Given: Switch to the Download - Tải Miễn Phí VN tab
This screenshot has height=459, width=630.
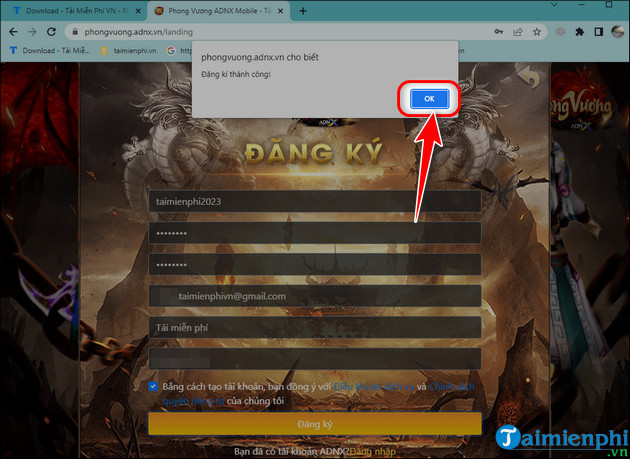Looking at the screenshot, I should pyautogui.click(x=76, y=11).
